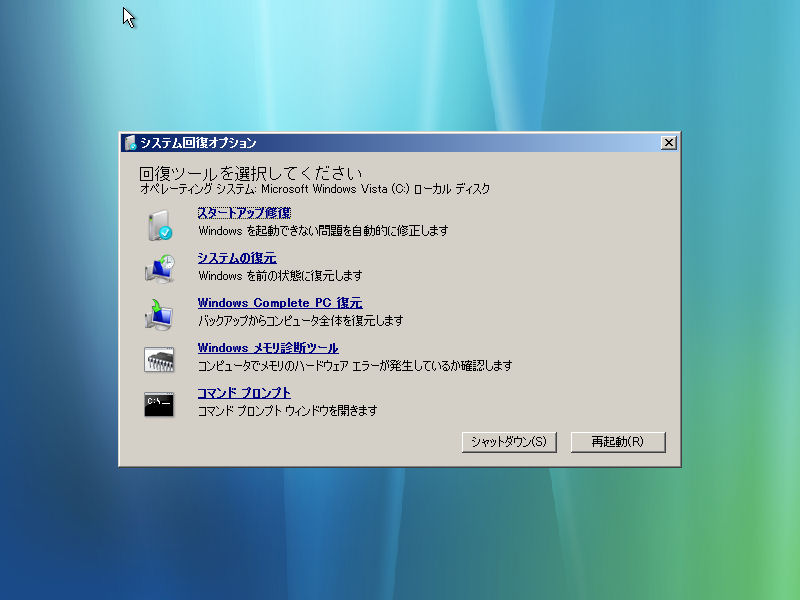The width and height of the screenshot is (800, 600).
Task: Click the title bar icon of システム回復オプション
Action: [131, 143]
